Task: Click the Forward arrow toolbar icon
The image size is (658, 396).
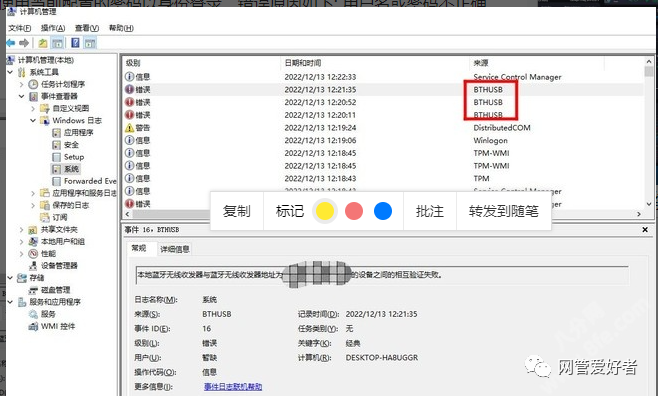Action: coord(24,43)
